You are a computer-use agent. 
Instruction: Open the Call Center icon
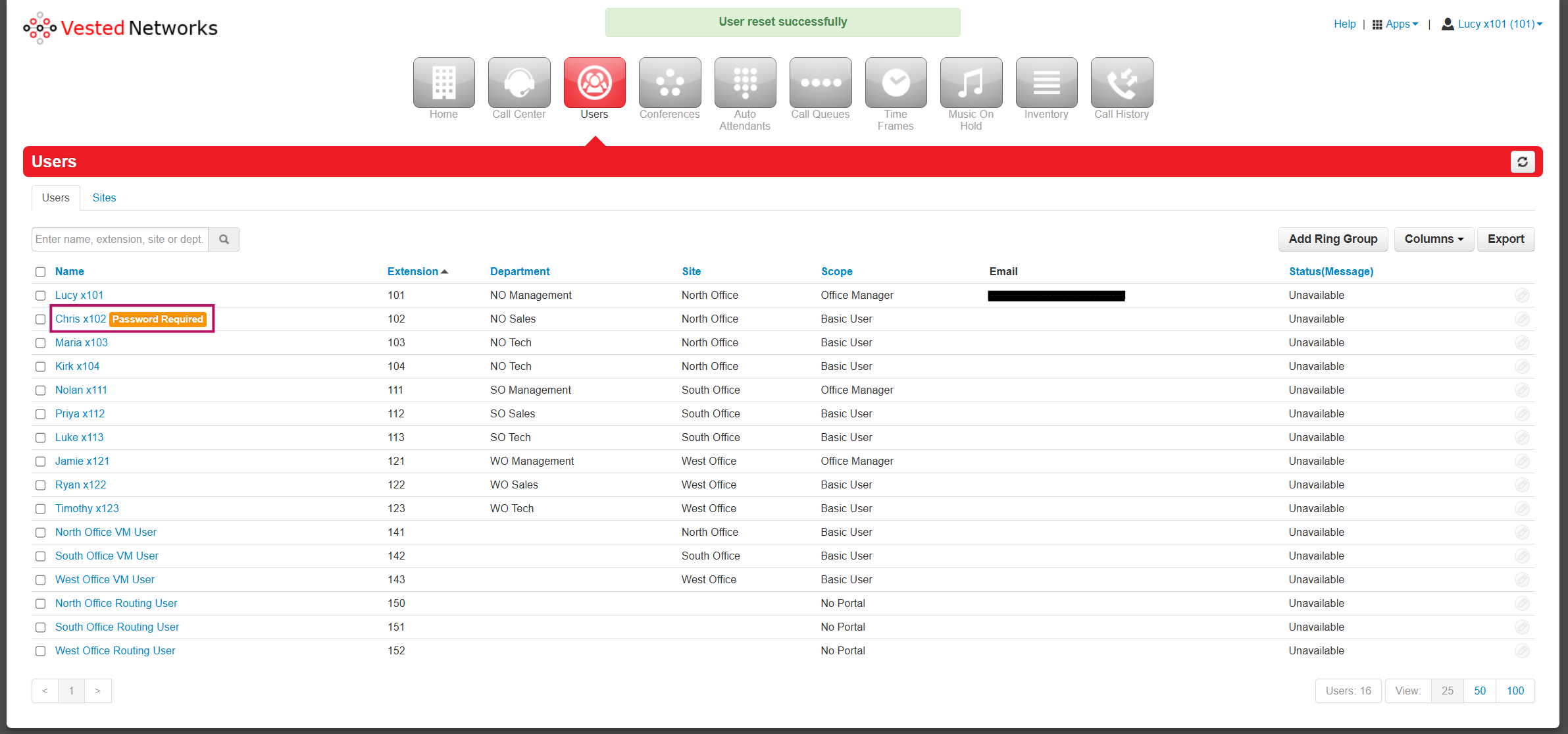[x=518, y=83]
